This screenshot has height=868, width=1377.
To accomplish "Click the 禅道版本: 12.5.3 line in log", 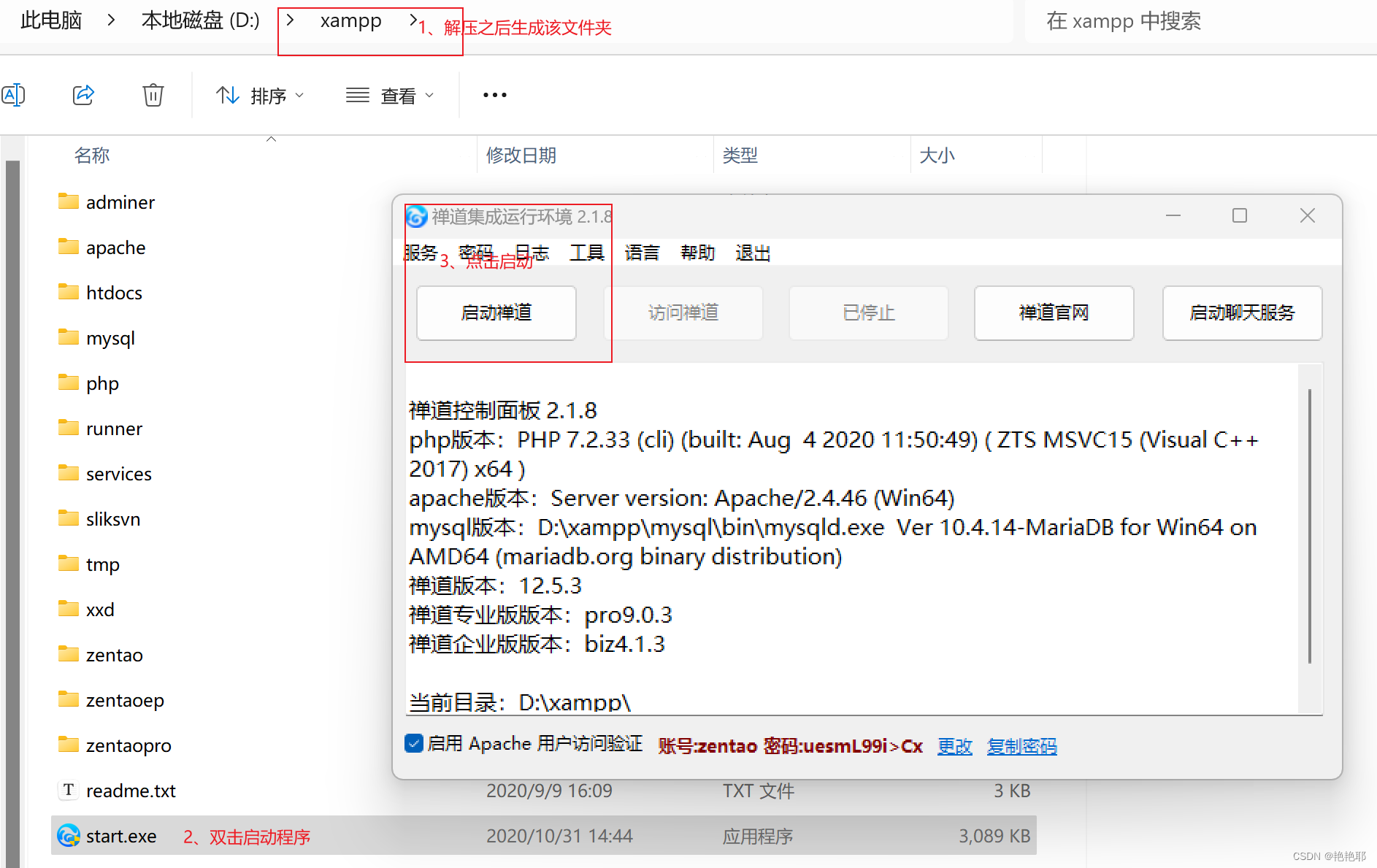I will [495, 585].
